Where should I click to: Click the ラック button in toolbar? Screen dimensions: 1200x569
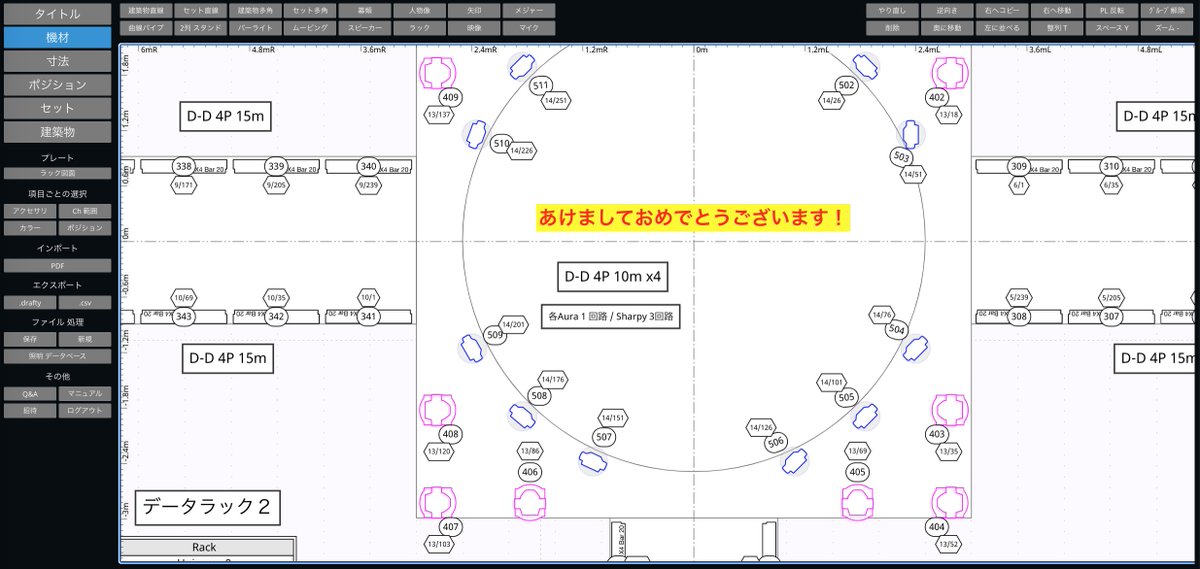point(419,28)
